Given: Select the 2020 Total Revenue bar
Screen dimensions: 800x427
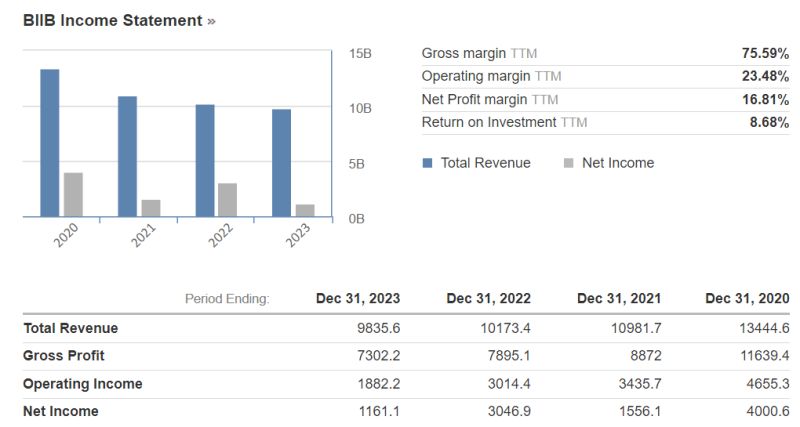Looking at the screenshot, I should [50, 143].
